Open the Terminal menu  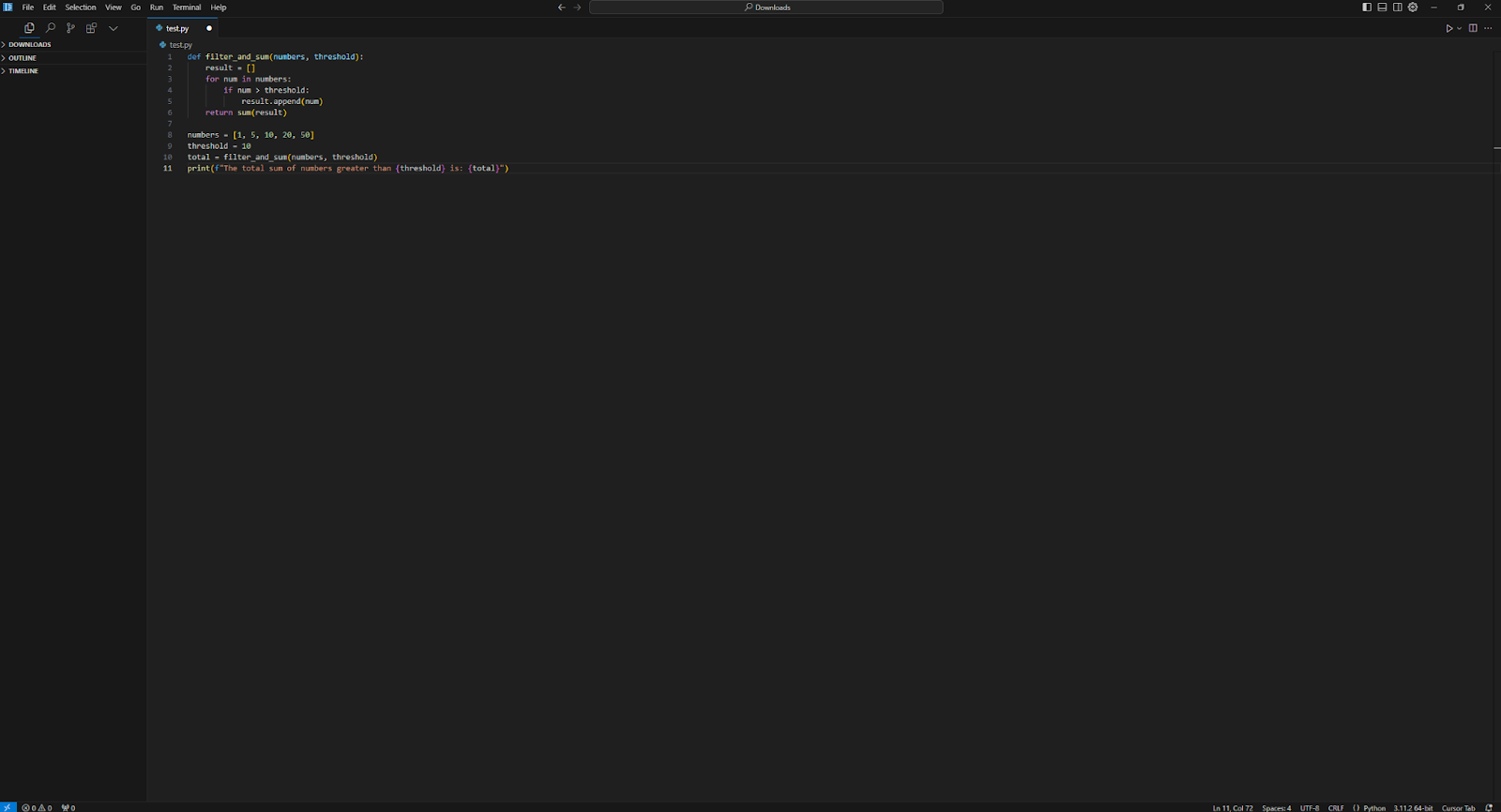tap(186, 8)
